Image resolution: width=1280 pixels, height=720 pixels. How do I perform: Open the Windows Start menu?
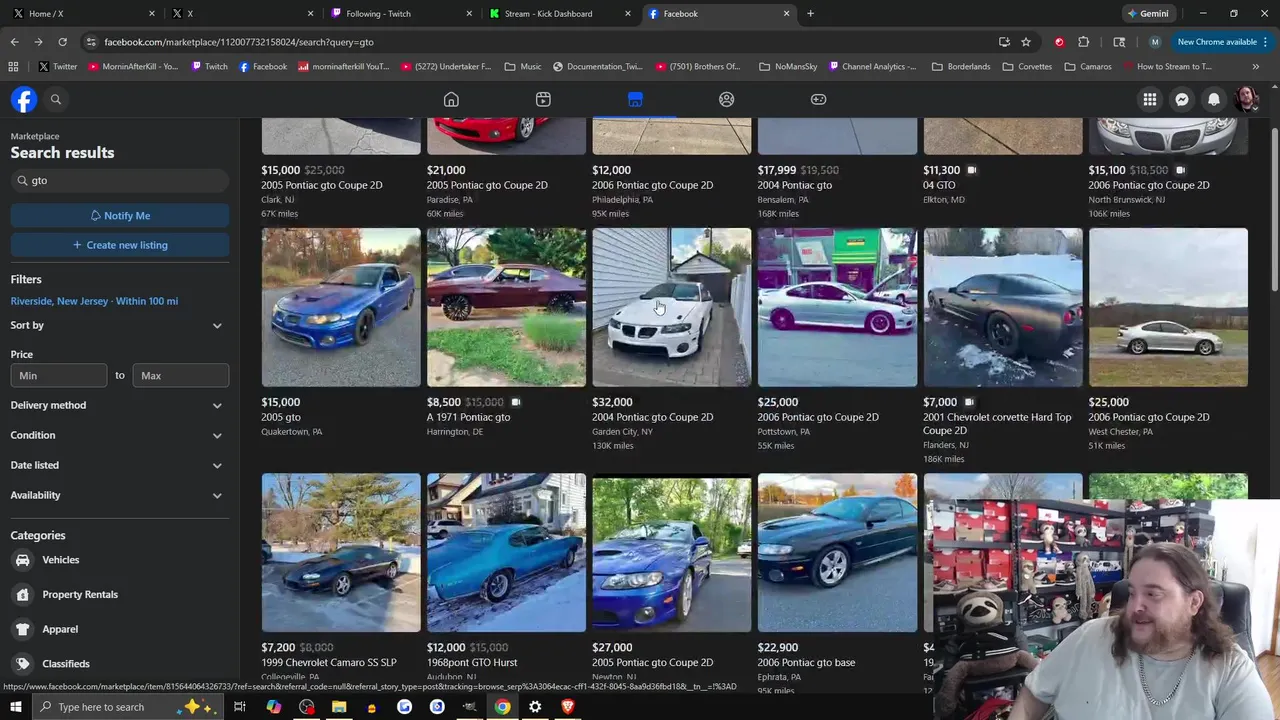coord(15,707)
